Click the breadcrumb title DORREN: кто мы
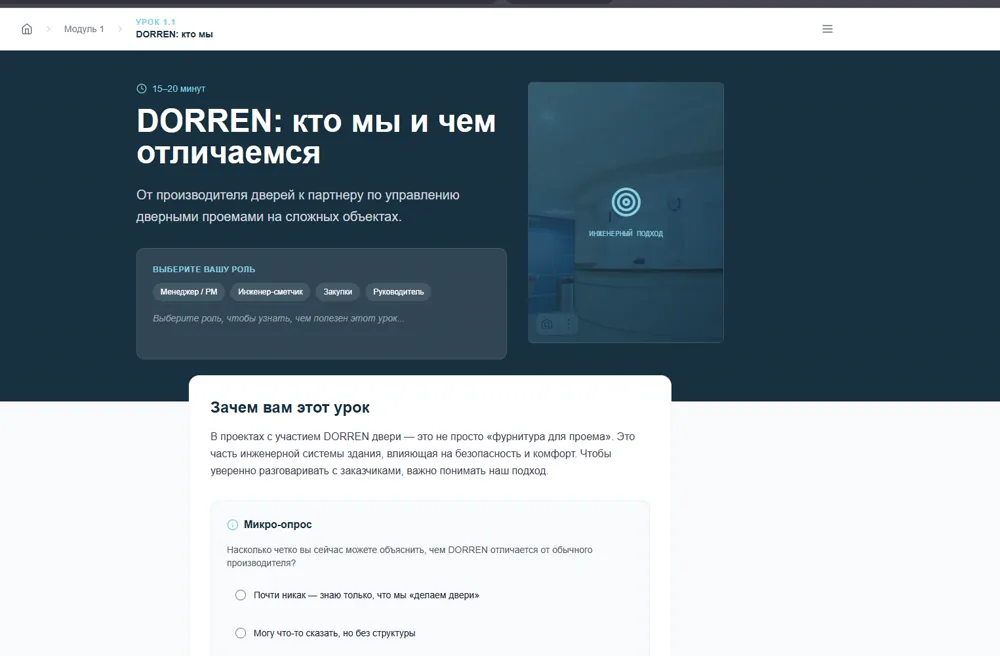Screen dimensions: 1000x656 tap(174, 34)
